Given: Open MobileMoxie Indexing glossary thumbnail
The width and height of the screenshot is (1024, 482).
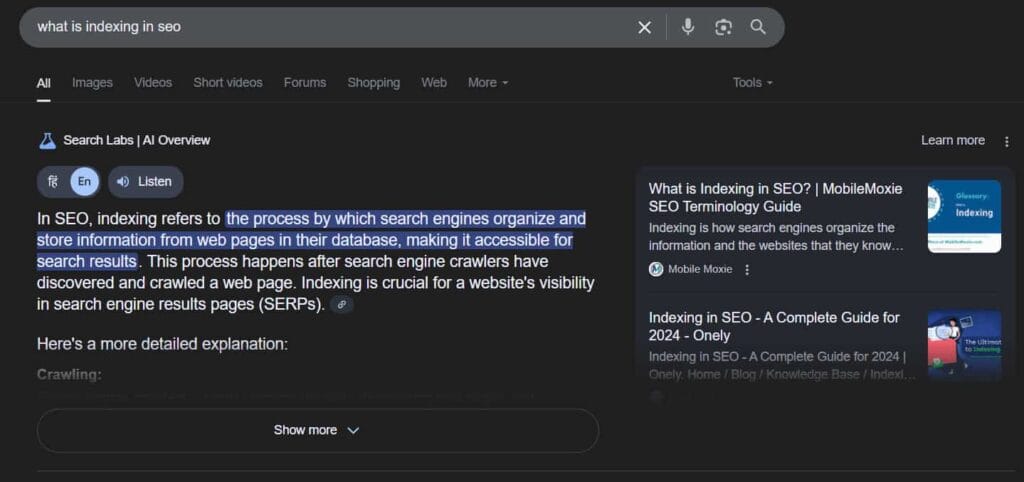Looking at the screenshot, I should (x=964, y=216).
